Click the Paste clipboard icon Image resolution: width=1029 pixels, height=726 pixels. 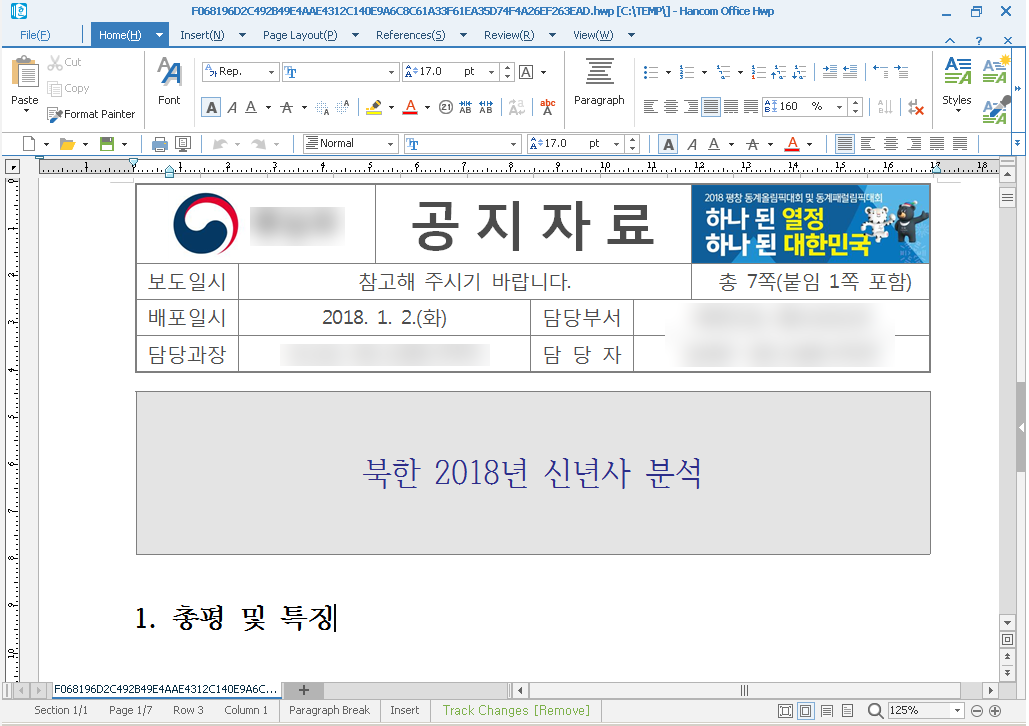(25, 72)
